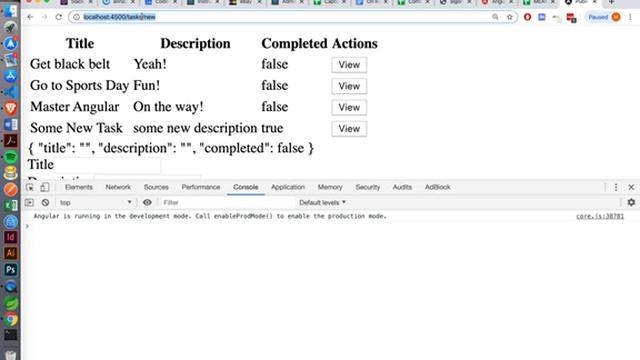Open the Chrome three-dot menu

click(630, 17)
